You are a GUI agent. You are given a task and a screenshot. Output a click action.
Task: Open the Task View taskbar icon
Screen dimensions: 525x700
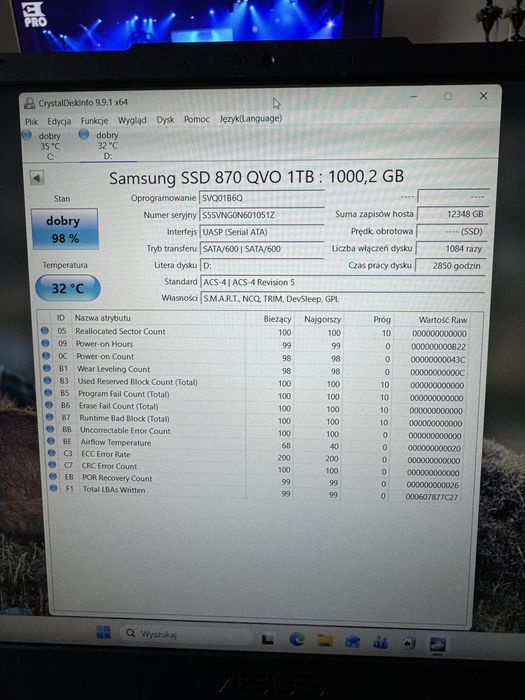pos(267,640)
